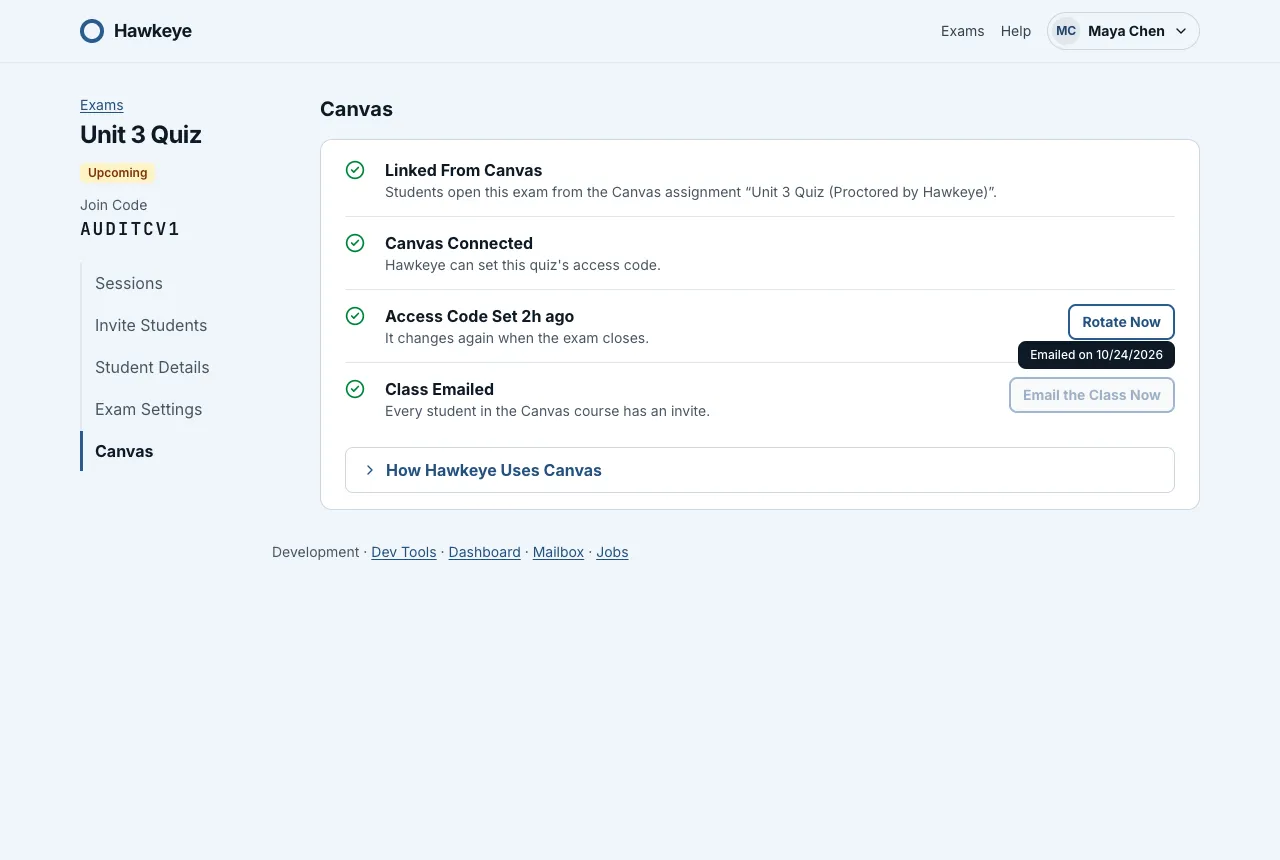
Task: Click the text 'It changes again when the exam closes.'
Action: [517, 338]
